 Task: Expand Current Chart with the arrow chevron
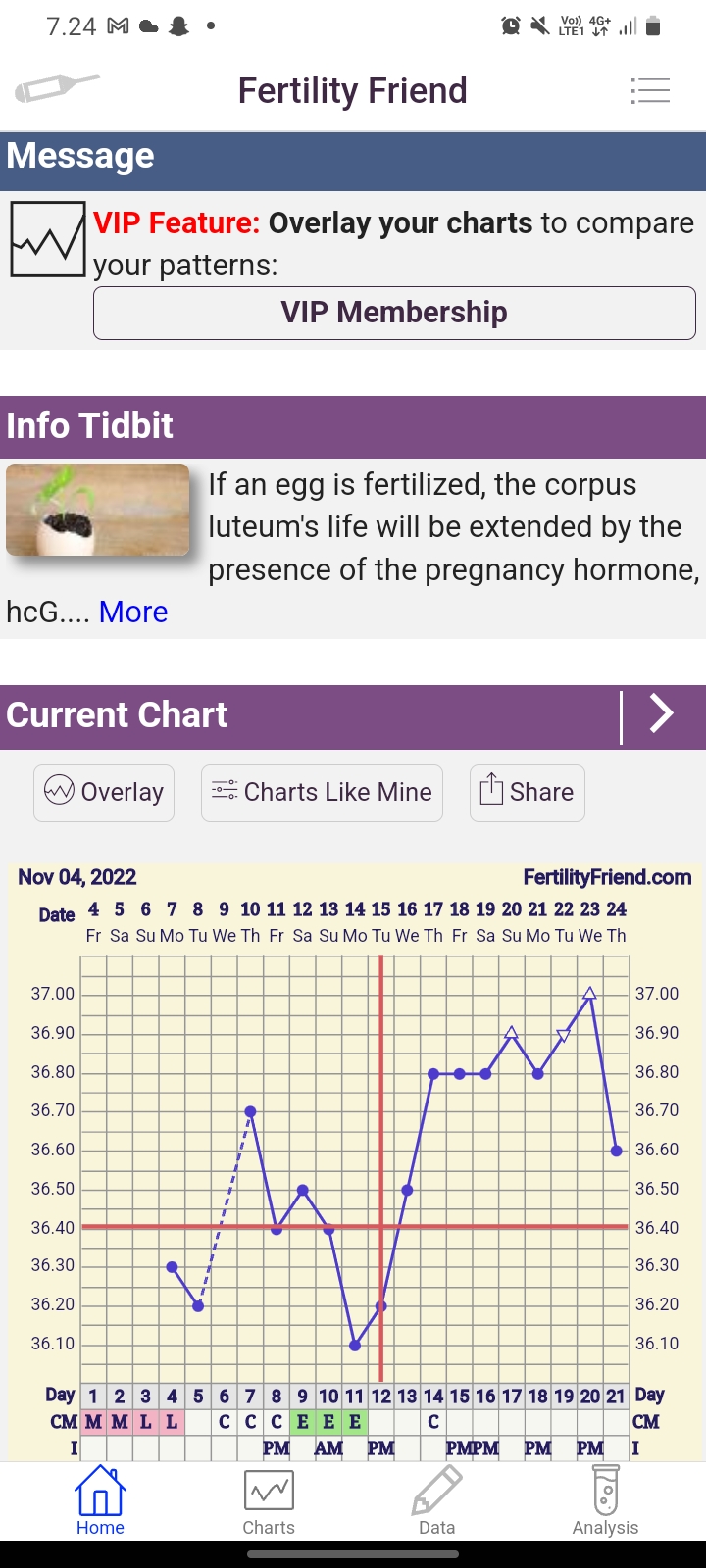click(662, 714)
